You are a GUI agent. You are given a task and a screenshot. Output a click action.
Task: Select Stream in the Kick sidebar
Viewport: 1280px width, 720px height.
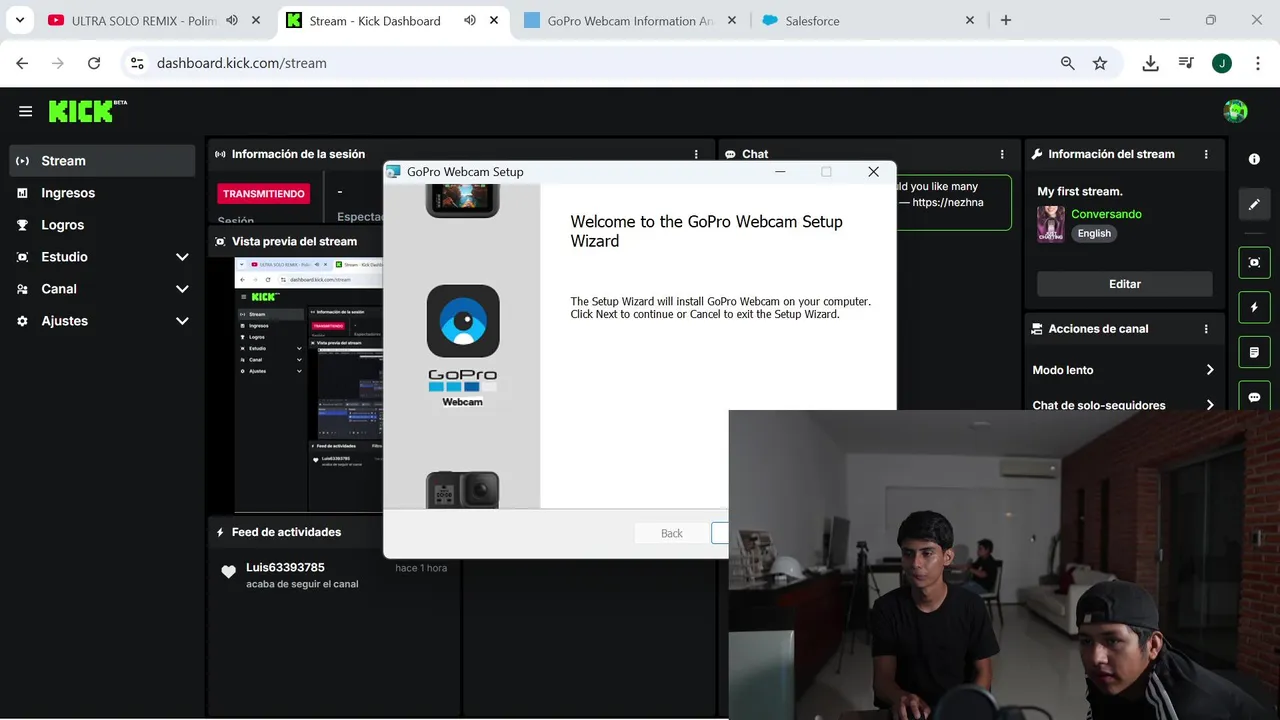102,161
